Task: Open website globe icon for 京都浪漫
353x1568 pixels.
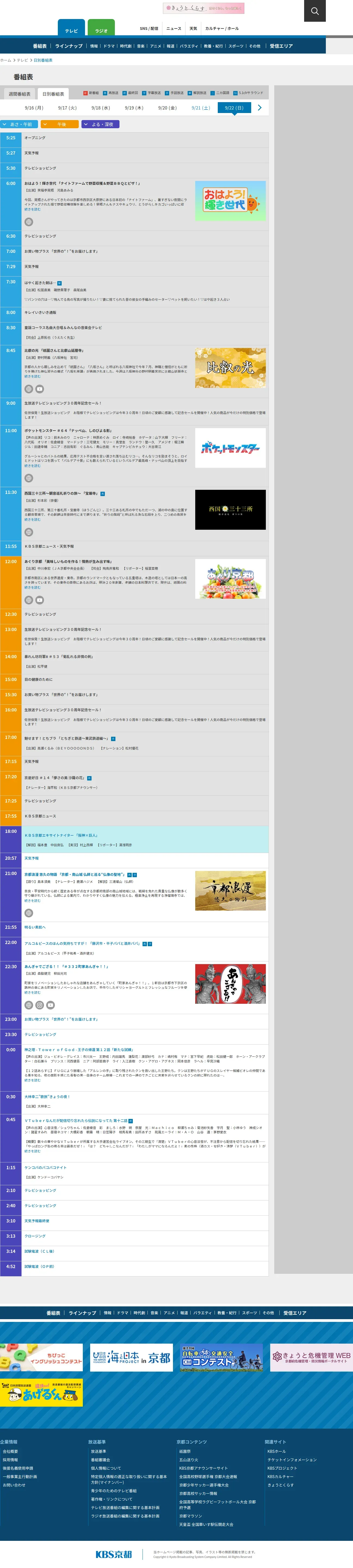Action: click(29, 912)
